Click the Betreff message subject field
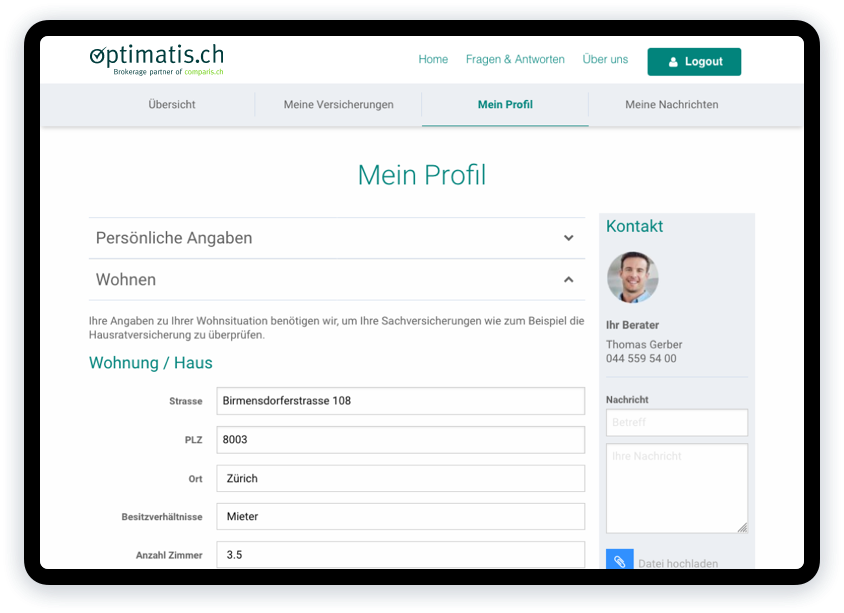 click(676, 422)
